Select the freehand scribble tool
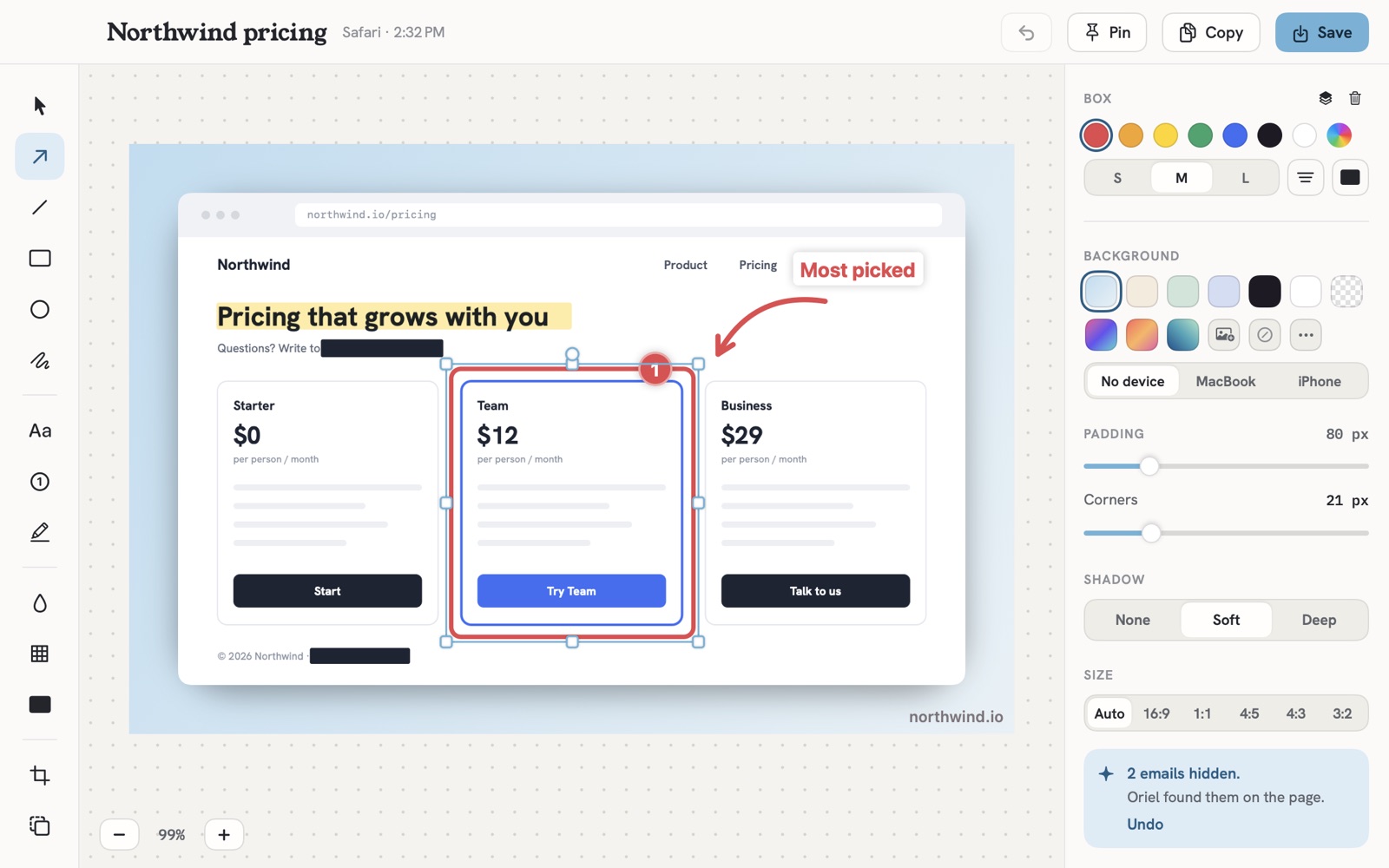 coord(40,360)
